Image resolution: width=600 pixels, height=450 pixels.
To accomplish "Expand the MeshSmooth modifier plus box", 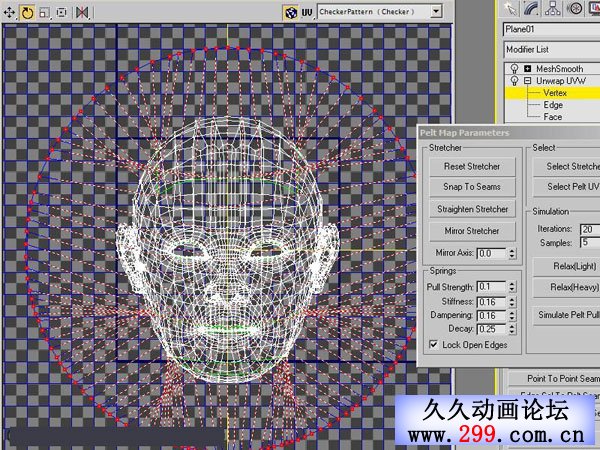I will [528, 69].
